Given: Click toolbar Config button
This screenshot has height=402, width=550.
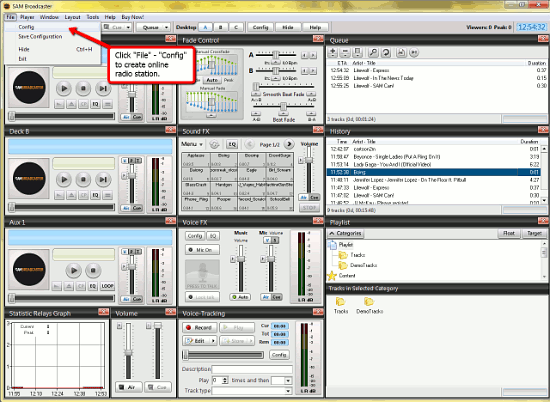Looking at the screenshot, I should 260,27.
